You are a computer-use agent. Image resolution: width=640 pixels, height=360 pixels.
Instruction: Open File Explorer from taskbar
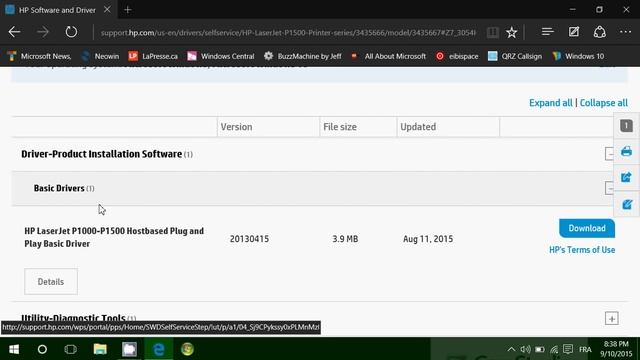[100, 349]
